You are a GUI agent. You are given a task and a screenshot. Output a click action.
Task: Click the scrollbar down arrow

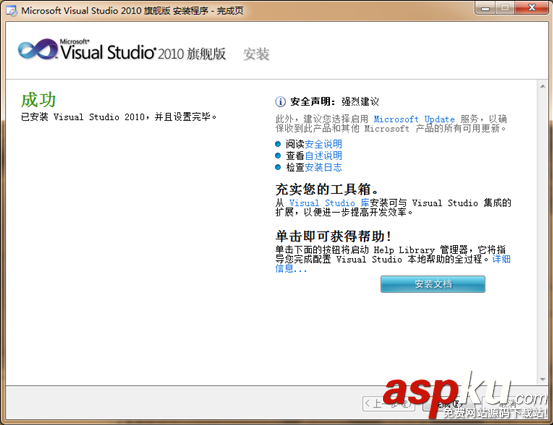tap(542, 379)
